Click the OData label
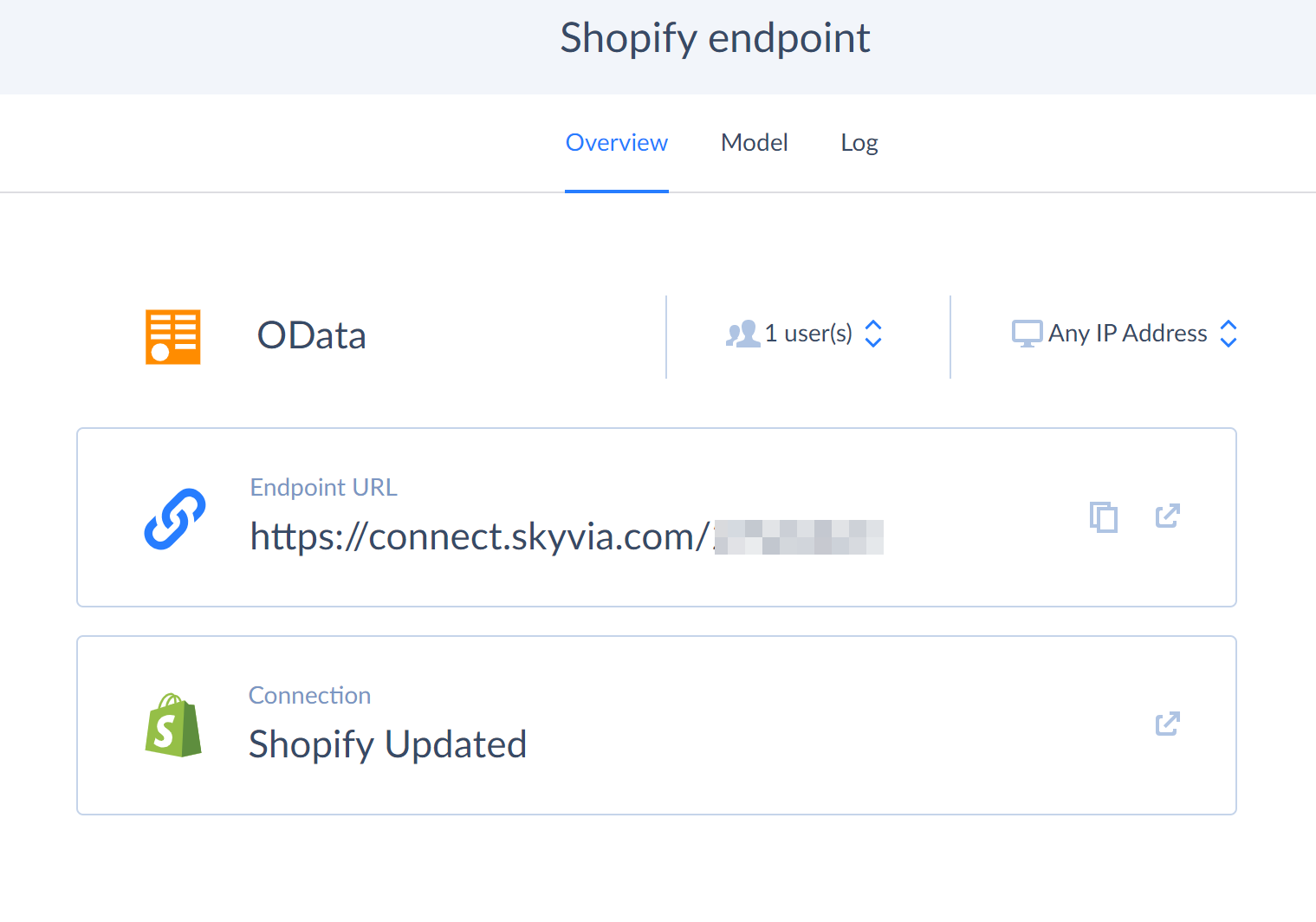This screenshot has width=1316, height=922. click(312, 336)
